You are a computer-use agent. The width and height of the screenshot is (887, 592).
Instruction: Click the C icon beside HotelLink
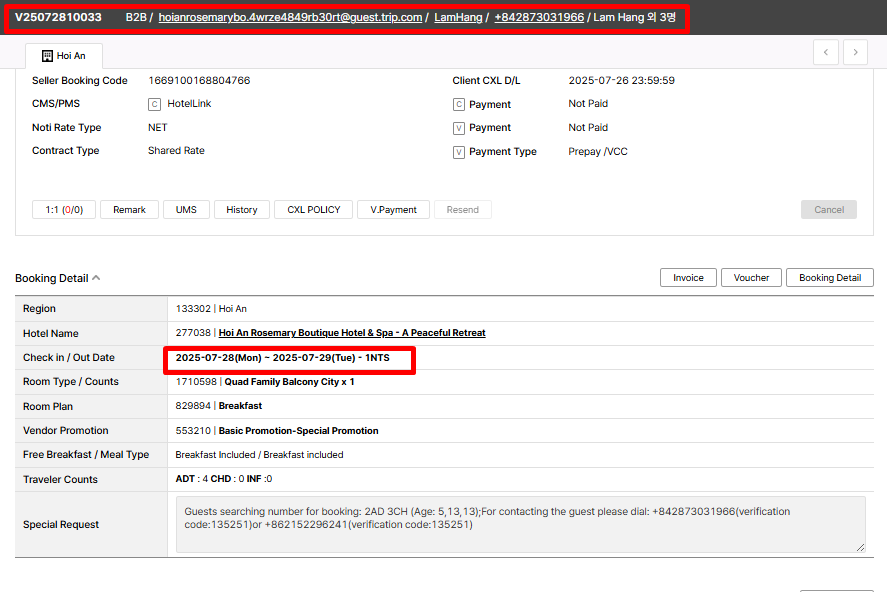(x=154, y=104)
